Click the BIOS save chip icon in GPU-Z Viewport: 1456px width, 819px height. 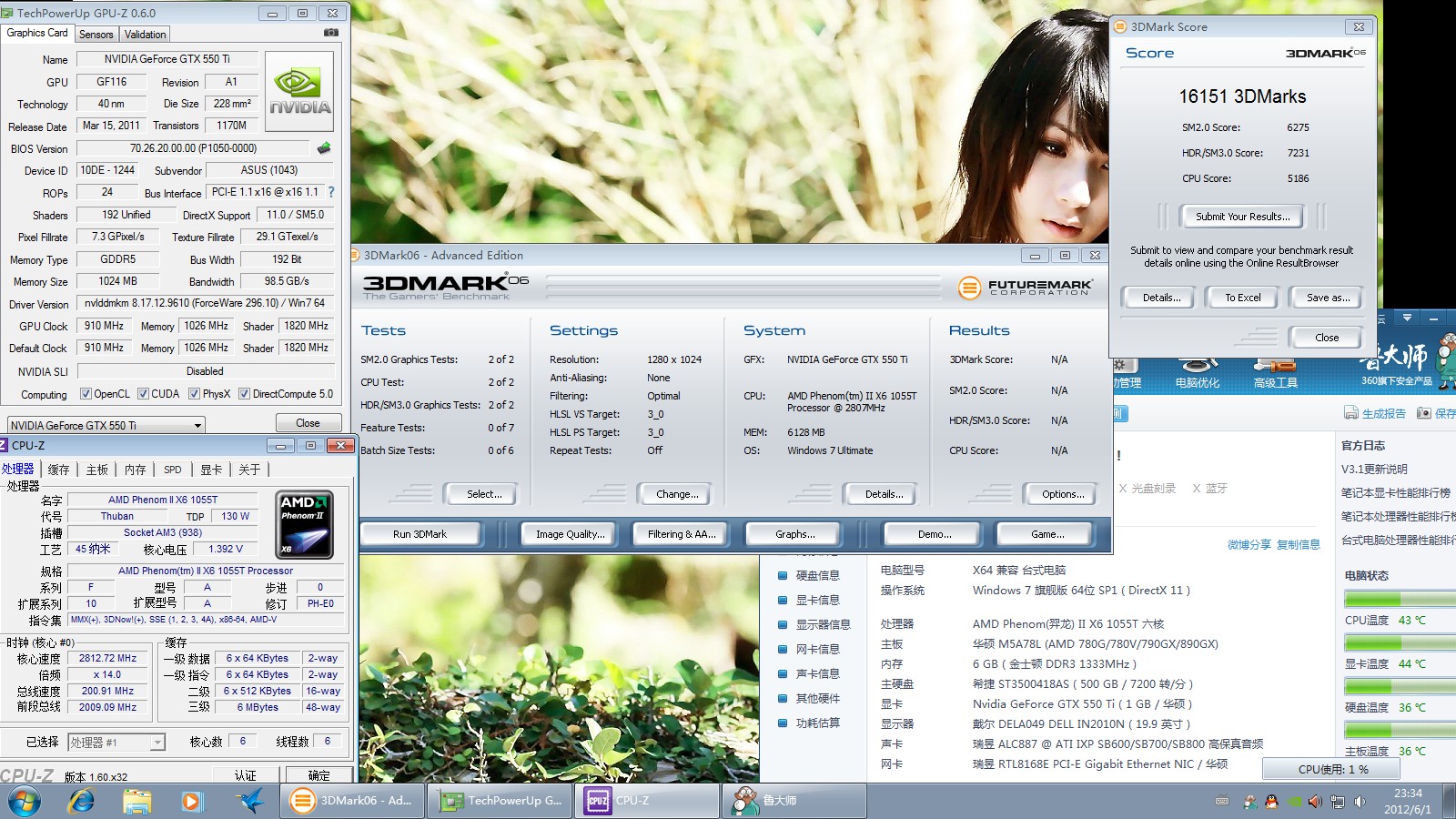pos(324,147)
